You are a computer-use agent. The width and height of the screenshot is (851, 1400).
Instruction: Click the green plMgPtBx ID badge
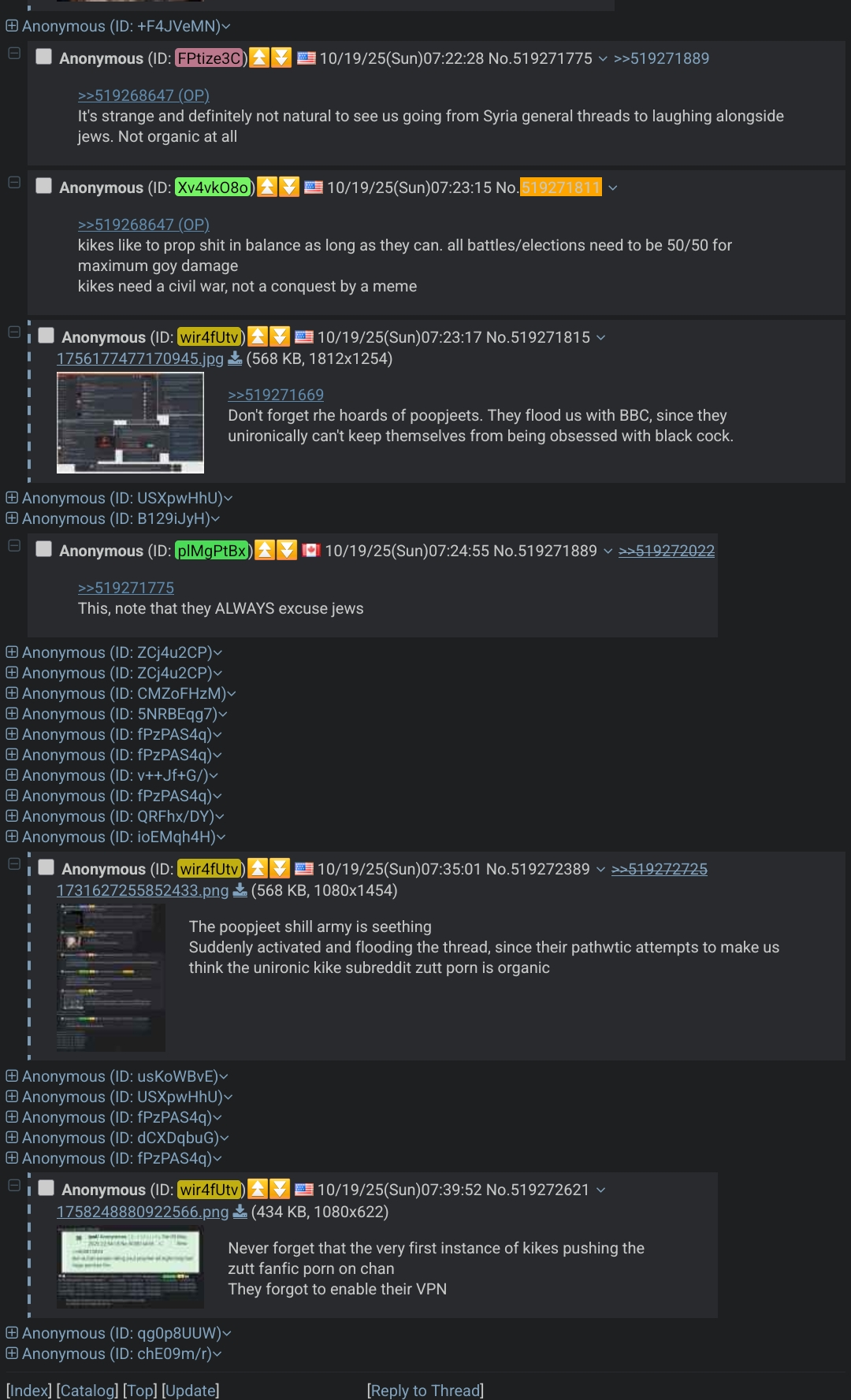(x=212, y=551)
